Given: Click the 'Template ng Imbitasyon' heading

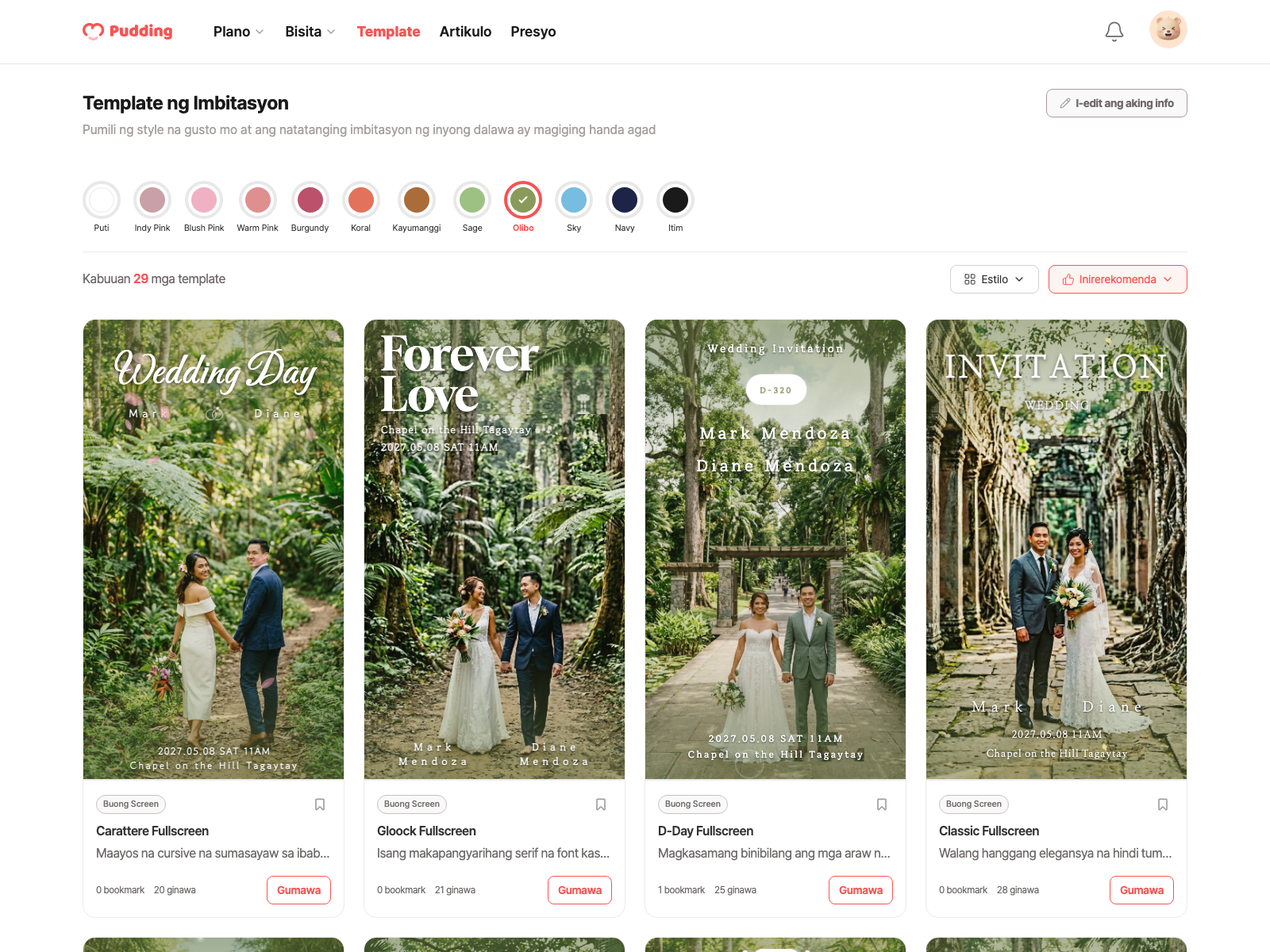Looking at the screenshot, I should coord(186,103).
